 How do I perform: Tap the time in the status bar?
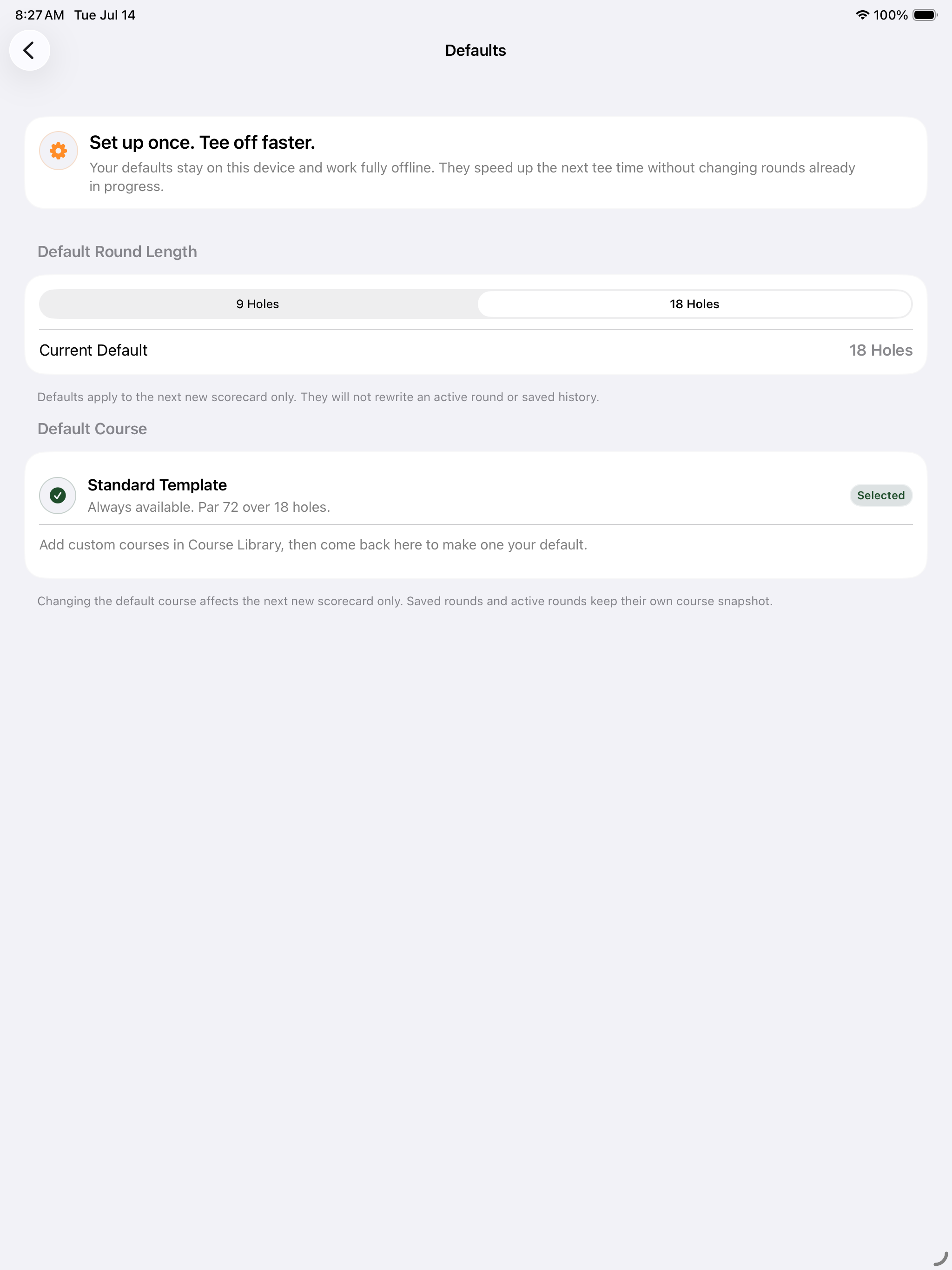coord(40,15)
